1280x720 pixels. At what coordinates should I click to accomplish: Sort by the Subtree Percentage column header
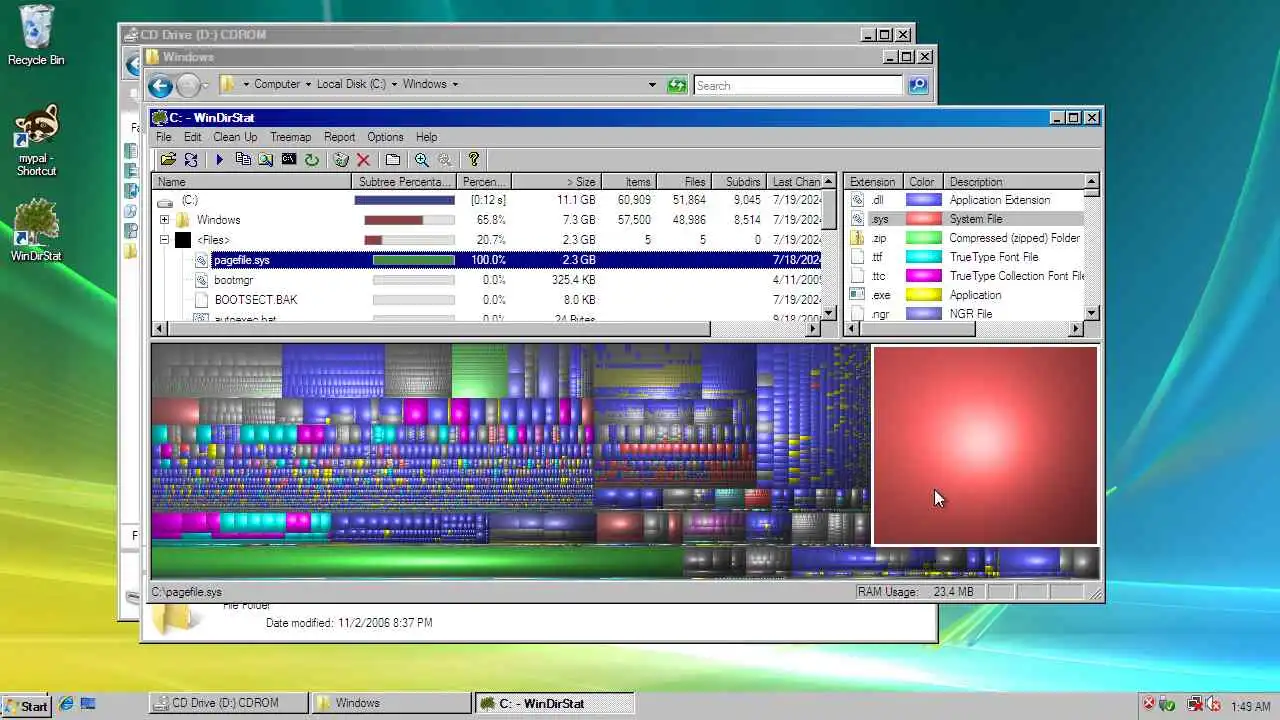coord(404,182)
